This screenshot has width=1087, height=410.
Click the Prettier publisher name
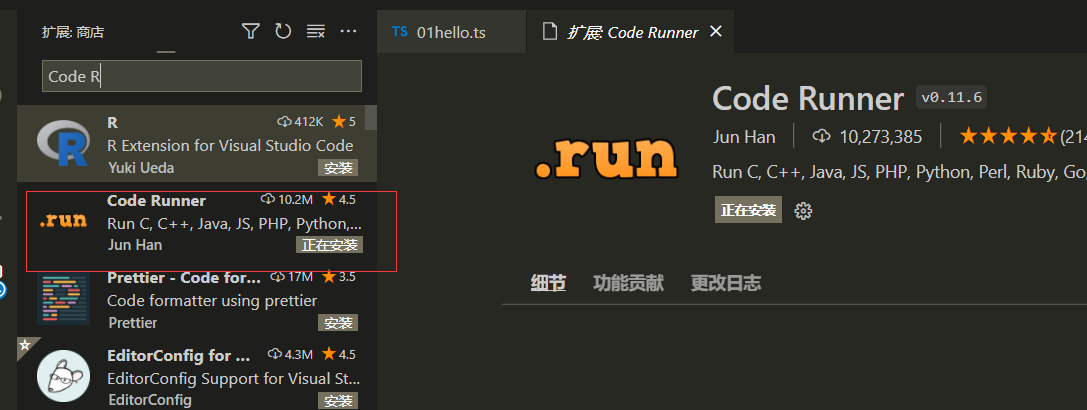click(133, 323)
